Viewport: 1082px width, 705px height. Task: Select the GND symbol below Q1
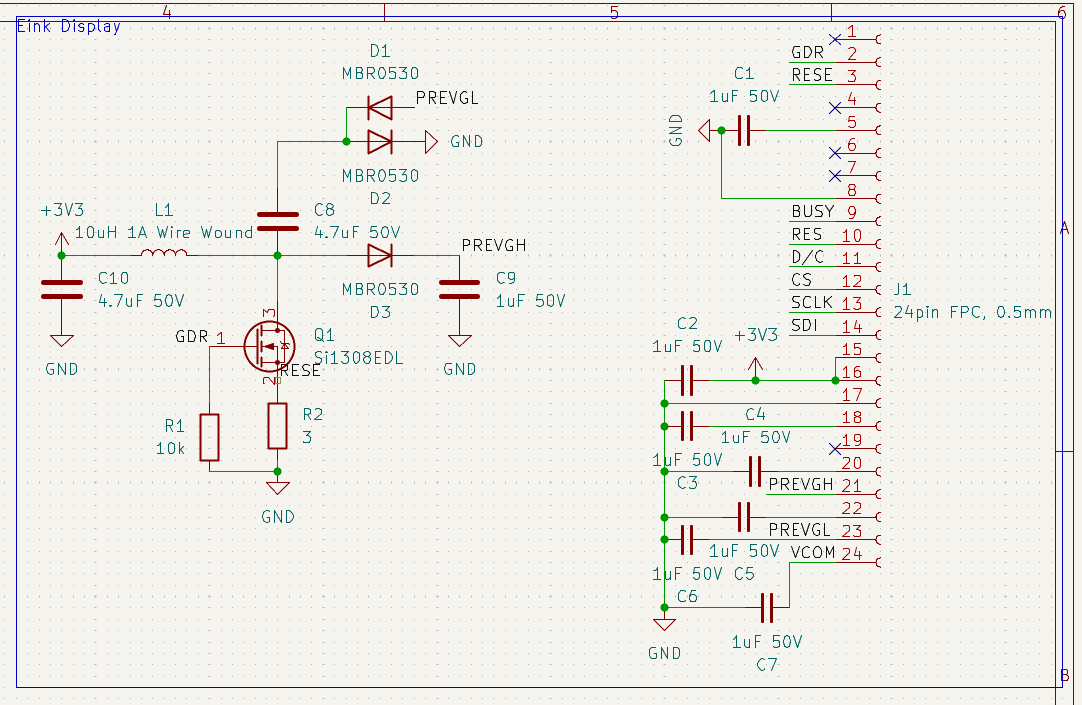(277, 486)
